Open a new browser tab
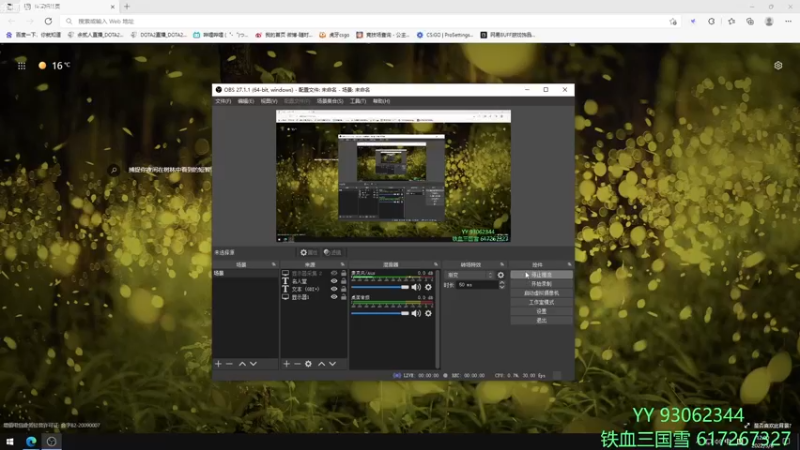The width and height of the screenshot is (800, 450). pos(127,7)
